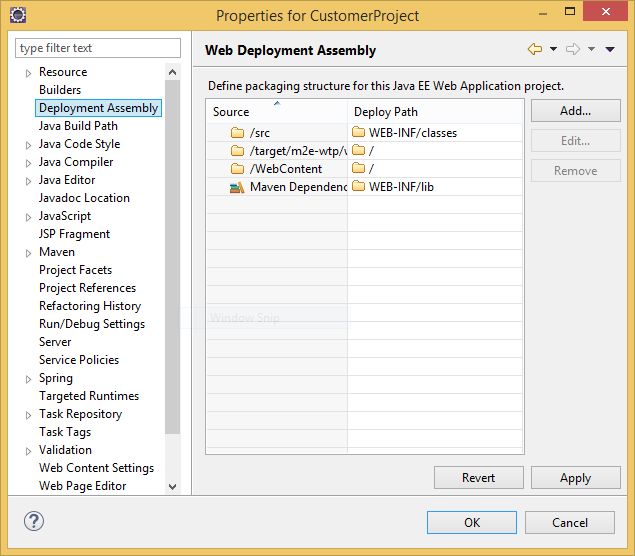Screen dimensions: 635x556
Task: Click the Edit... button
Action: (575, 141)
